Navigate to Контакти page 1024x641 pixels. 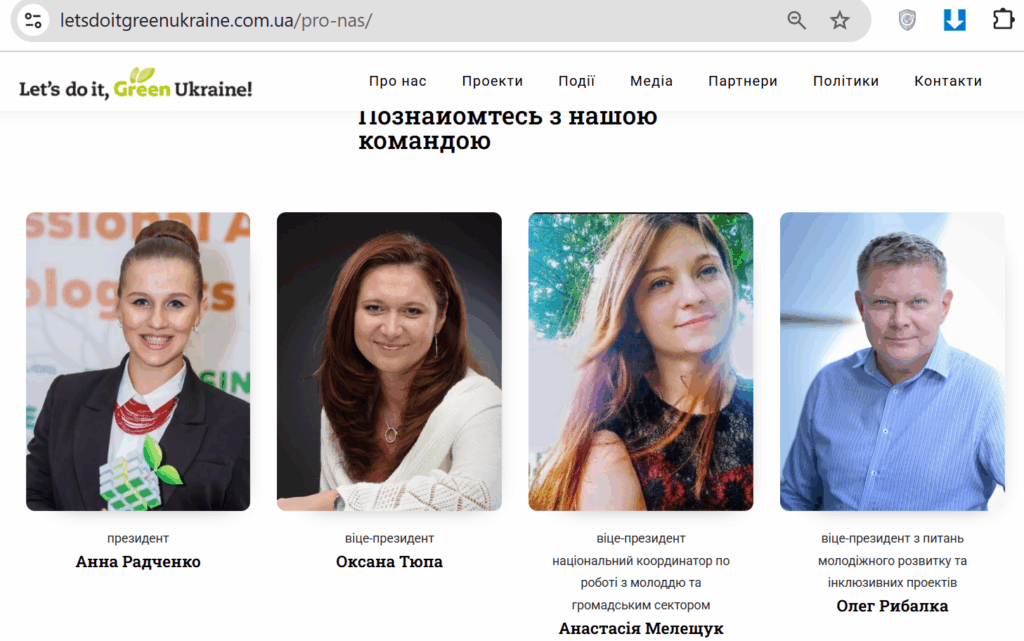948,81
